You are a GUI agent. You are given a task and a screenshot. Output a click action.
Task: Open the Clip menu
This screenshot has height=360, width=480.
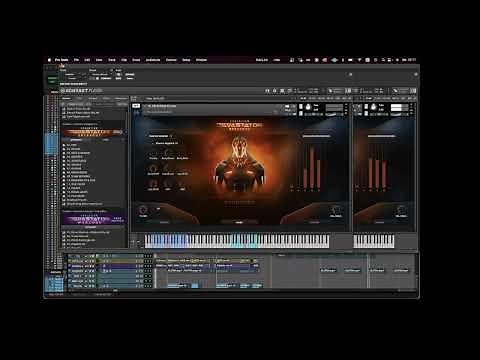124,60
